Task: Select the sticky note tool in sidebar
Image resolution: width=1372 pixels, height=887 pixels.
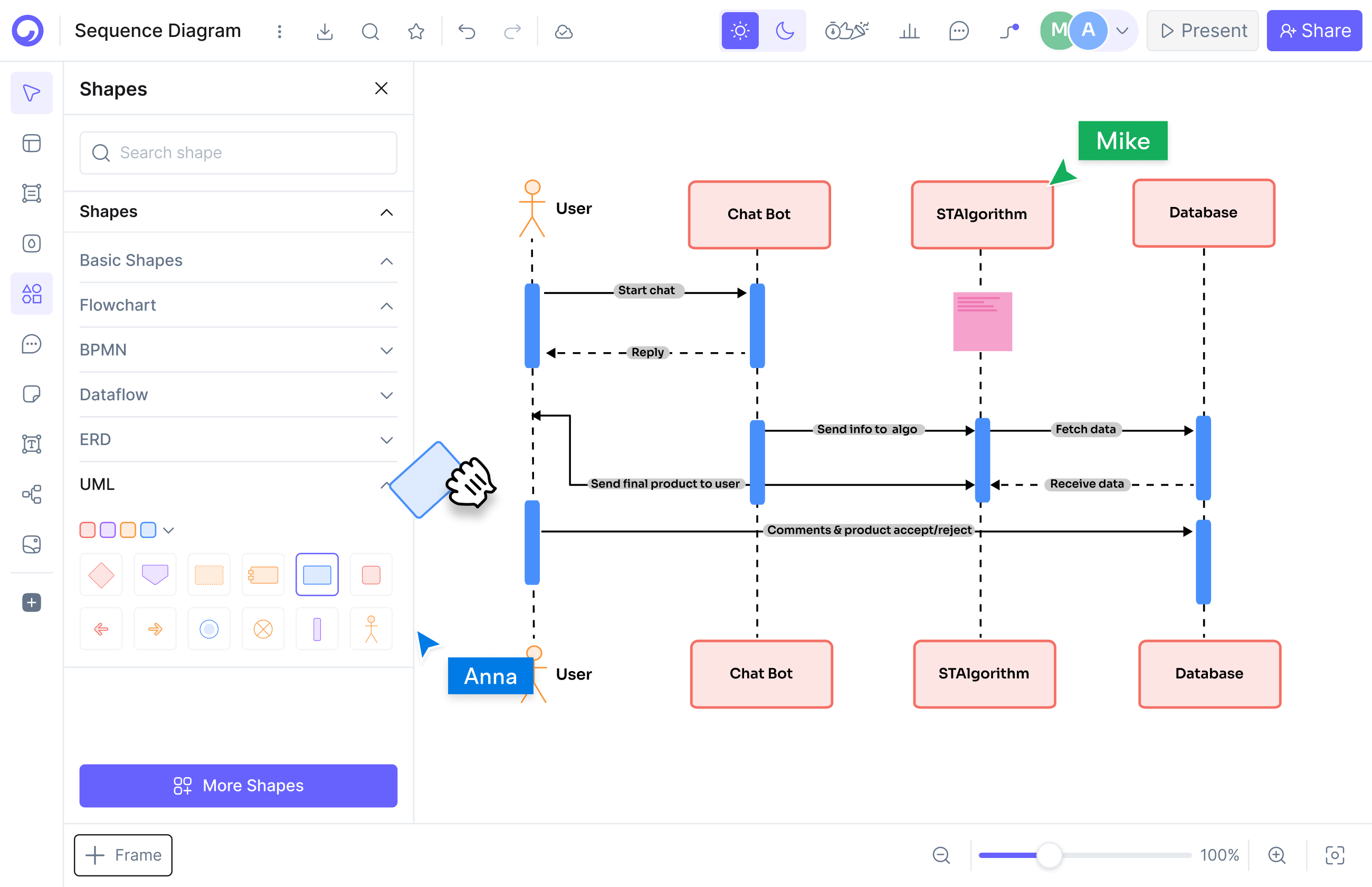Action: coord(32,394)
